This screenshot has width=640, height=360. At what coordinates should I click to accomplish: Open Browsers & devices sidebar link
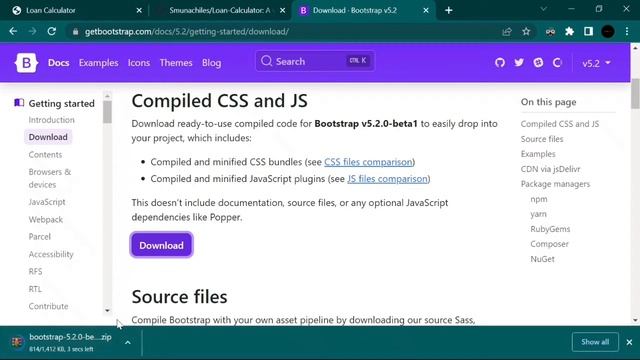50,178
